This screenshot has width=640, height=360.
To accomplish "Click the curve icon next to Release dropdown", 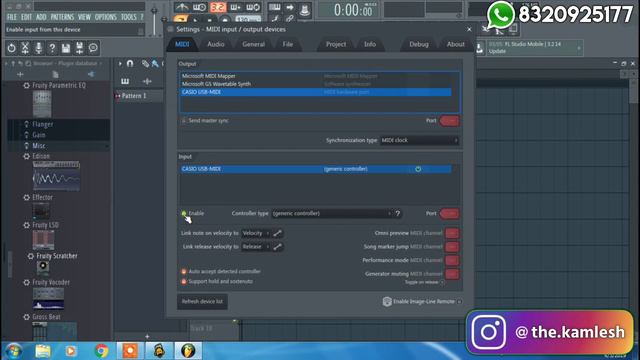I will pyautogui.click(x=278, y=247).
